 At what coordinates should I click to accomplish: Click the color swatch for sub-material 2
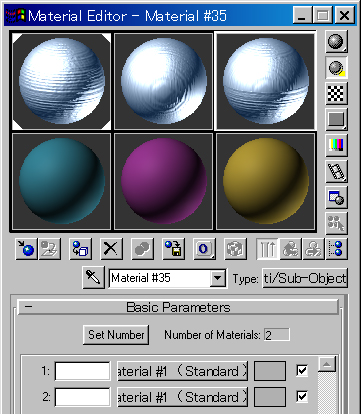270,397
